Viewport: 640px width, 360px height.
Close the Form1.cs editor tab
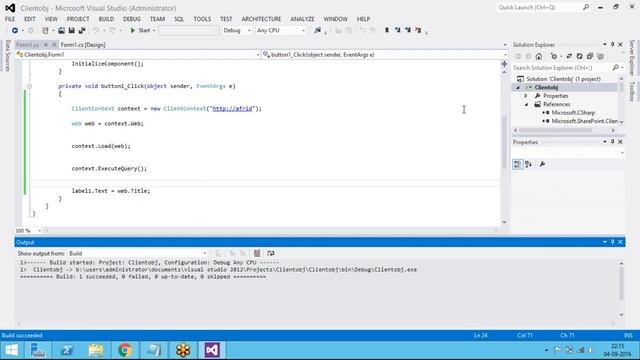[x=54, y=45]
